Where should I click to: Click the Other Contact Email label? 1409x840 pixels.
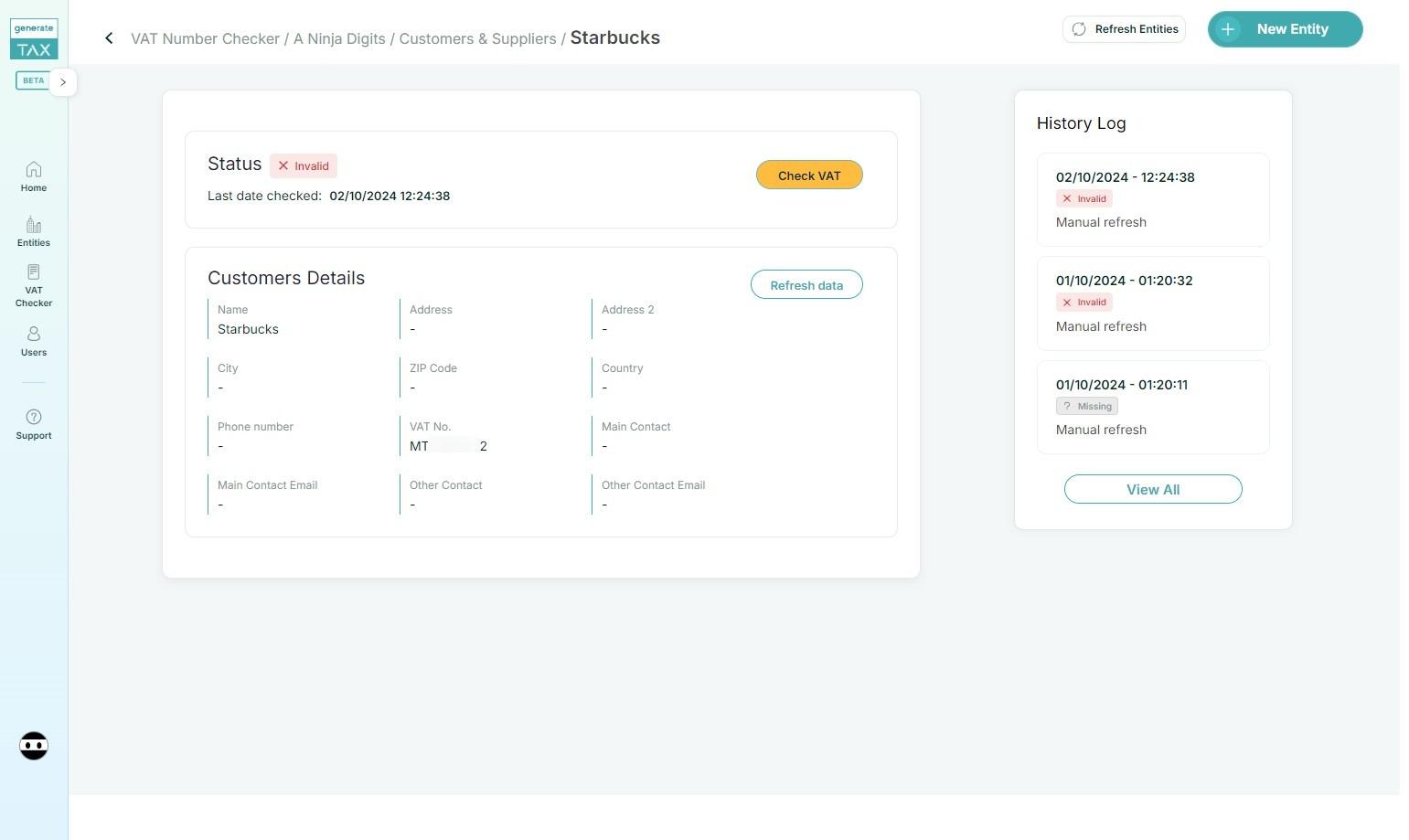653,485
